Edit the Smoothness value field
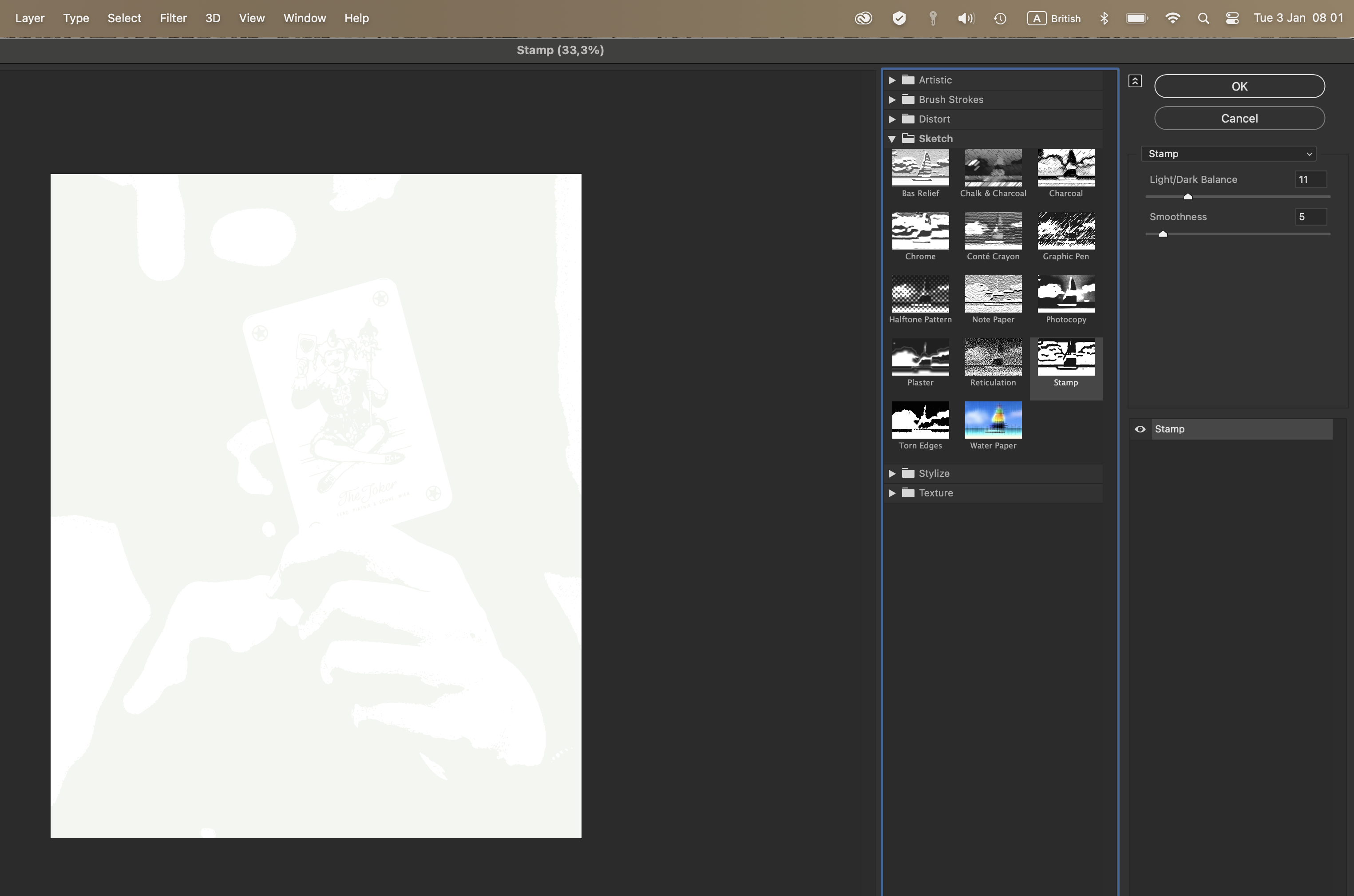The image size is (1354, 896). click(1310, 217)
